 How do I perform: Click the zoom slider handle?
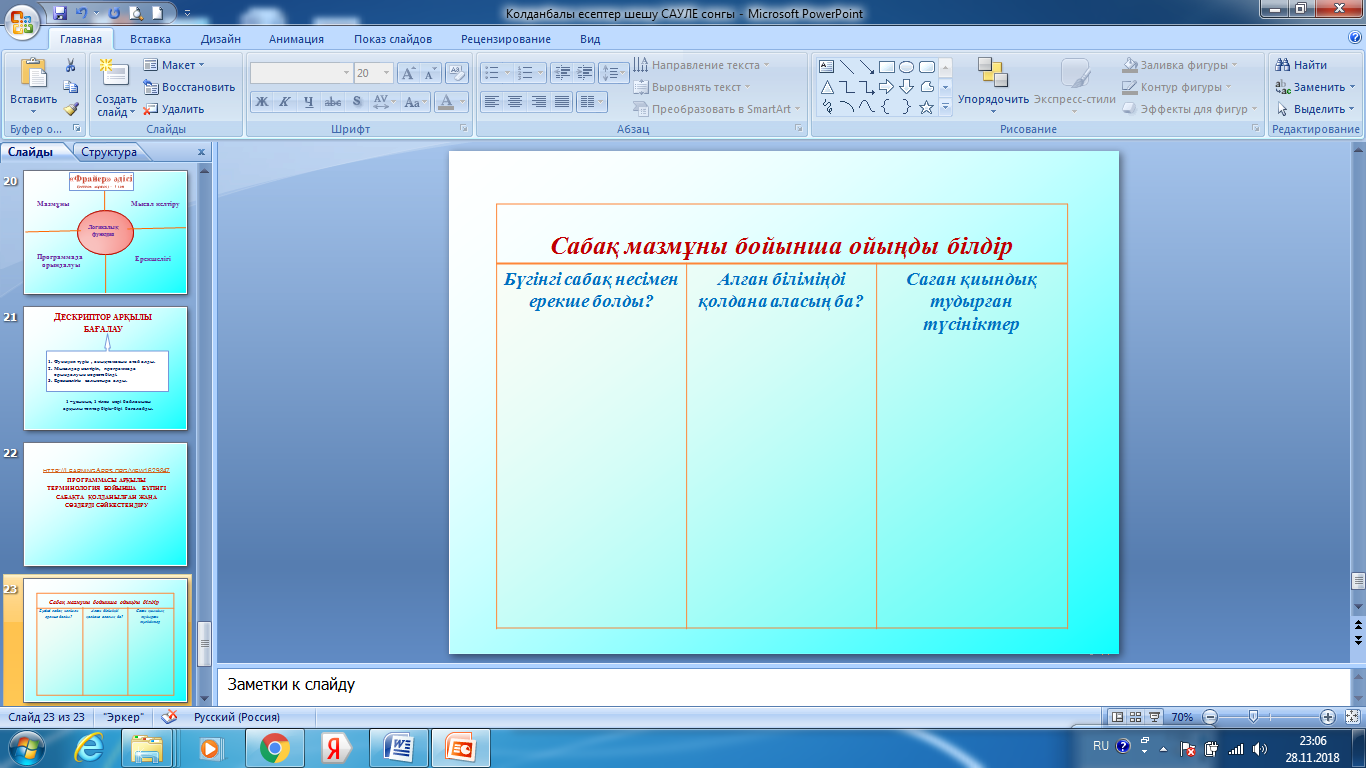click(x=1253, y=717)
